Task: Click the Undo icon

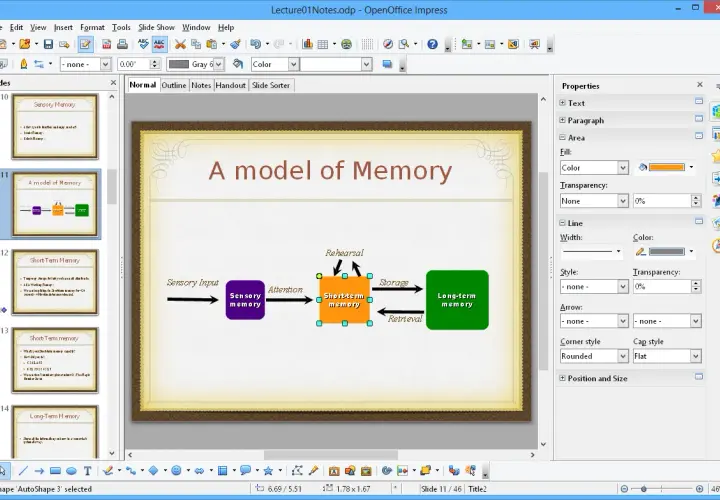Action: [256, 44]
